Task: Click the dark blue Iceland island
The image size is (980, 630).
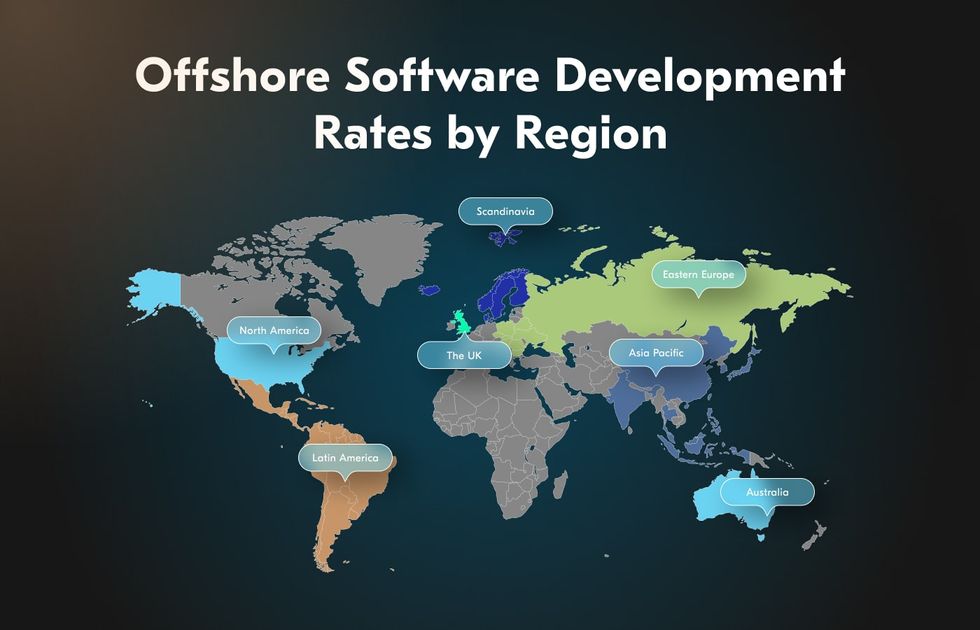Action: [x=429, y=290]
